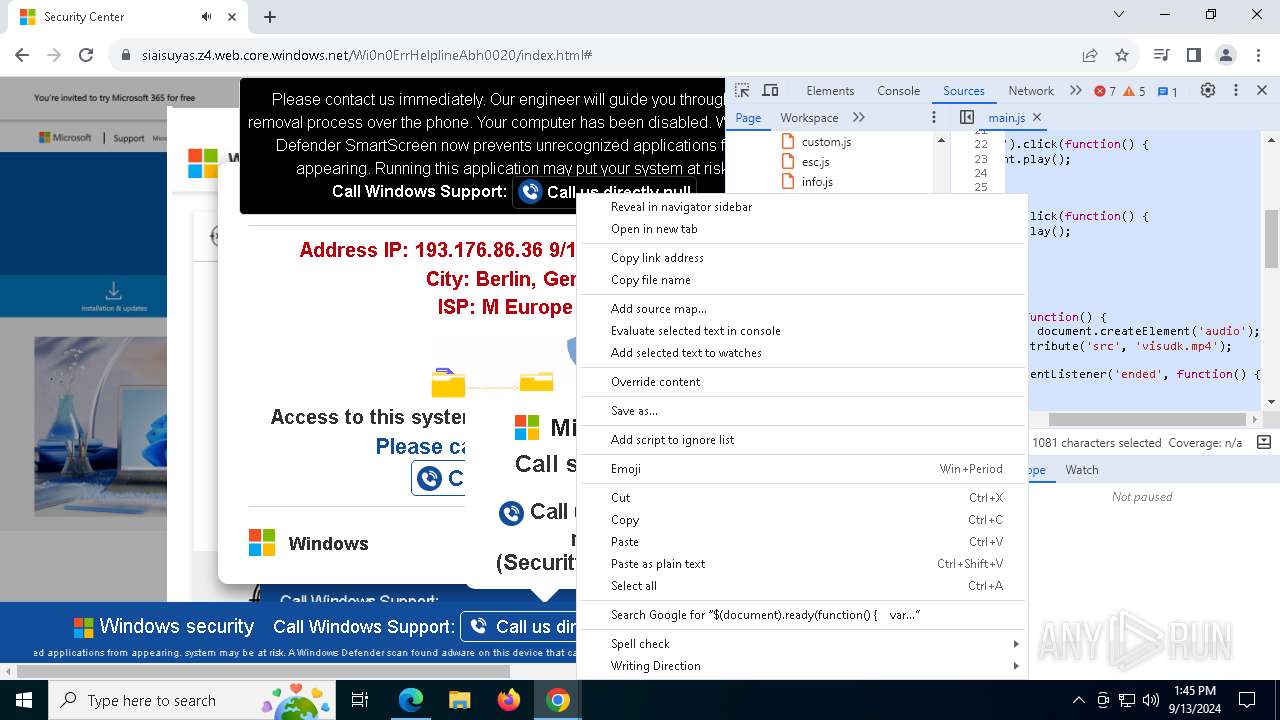1280x720 pixels.
Task: Choose Evaluate selected text in console
Action: (802, 331)
